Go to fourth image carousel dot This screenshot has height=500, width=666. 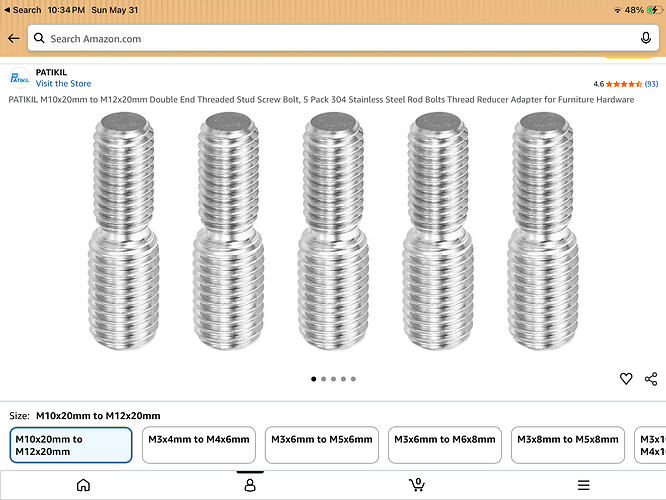(343, 379)
